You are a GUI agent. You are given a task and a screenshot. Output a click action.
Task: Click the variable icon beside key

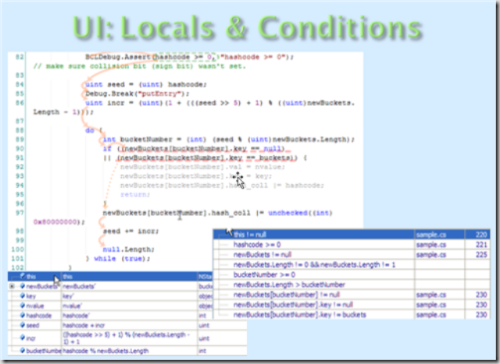[x=22, y=296]
